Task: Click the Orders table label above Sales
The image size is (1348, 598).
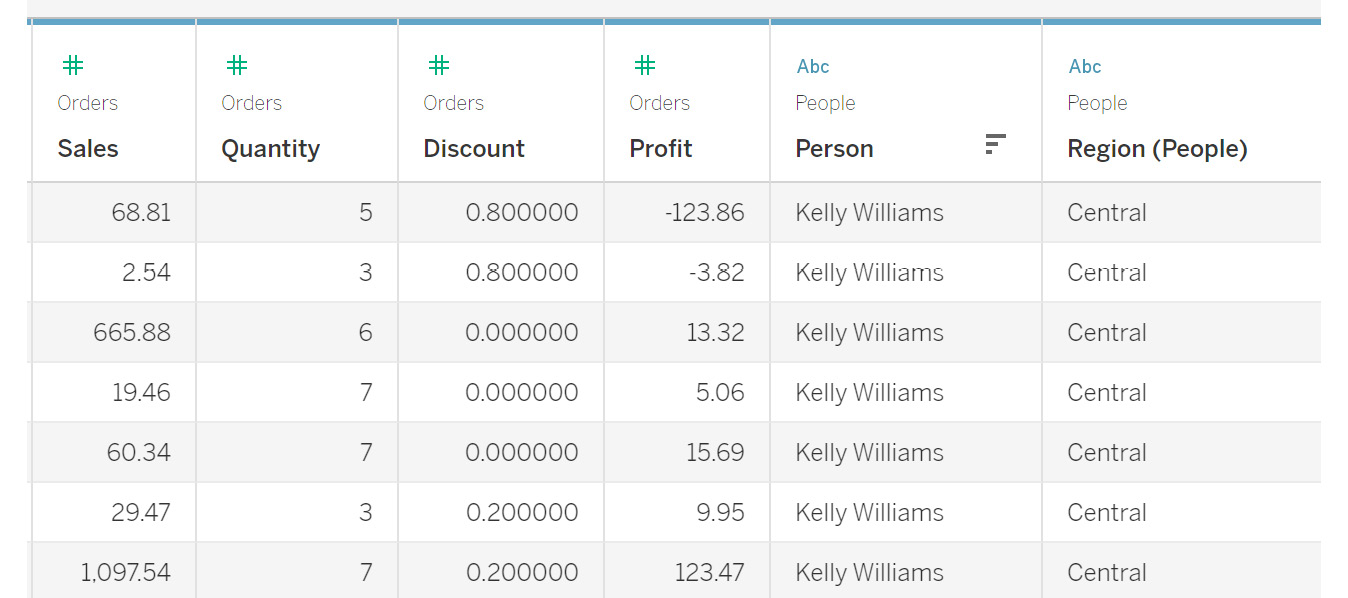Action: (x=87, y=103)
